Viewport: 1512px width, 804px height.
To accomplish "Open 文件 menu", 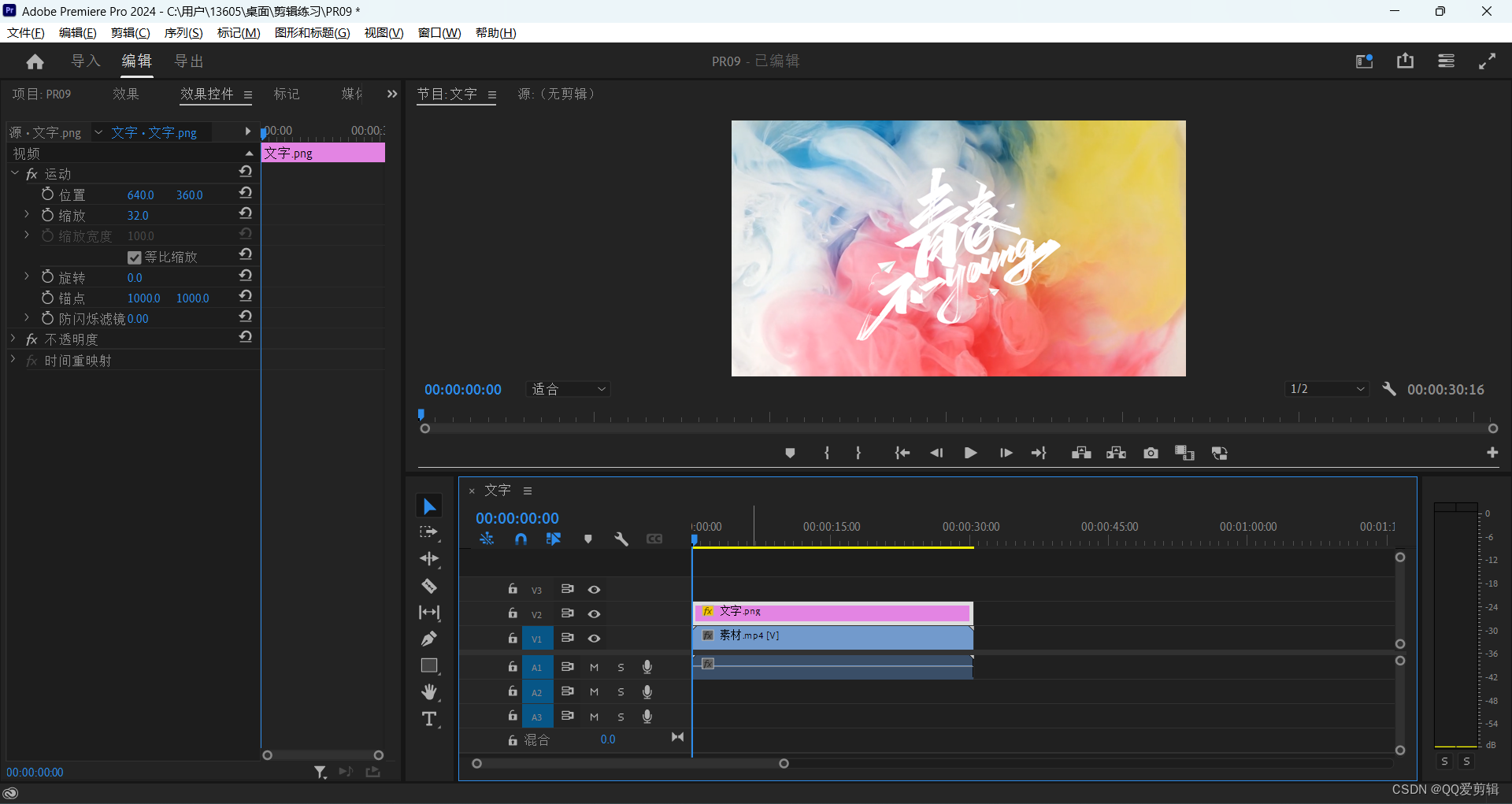I will [x=26, y=32].
